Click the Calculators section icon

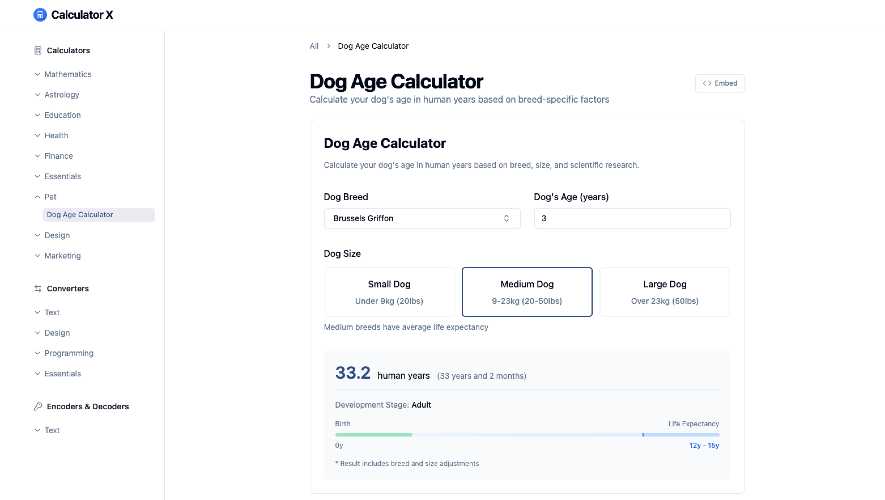point(38,50)
